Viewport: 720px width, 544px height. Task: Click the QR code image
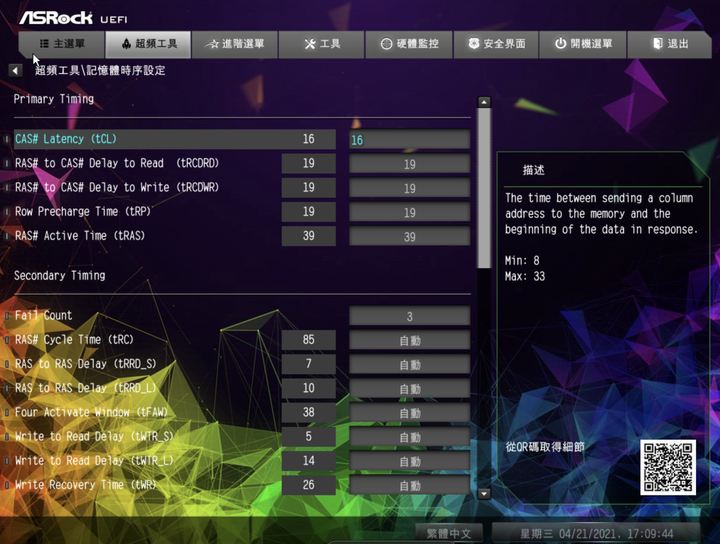668,467
